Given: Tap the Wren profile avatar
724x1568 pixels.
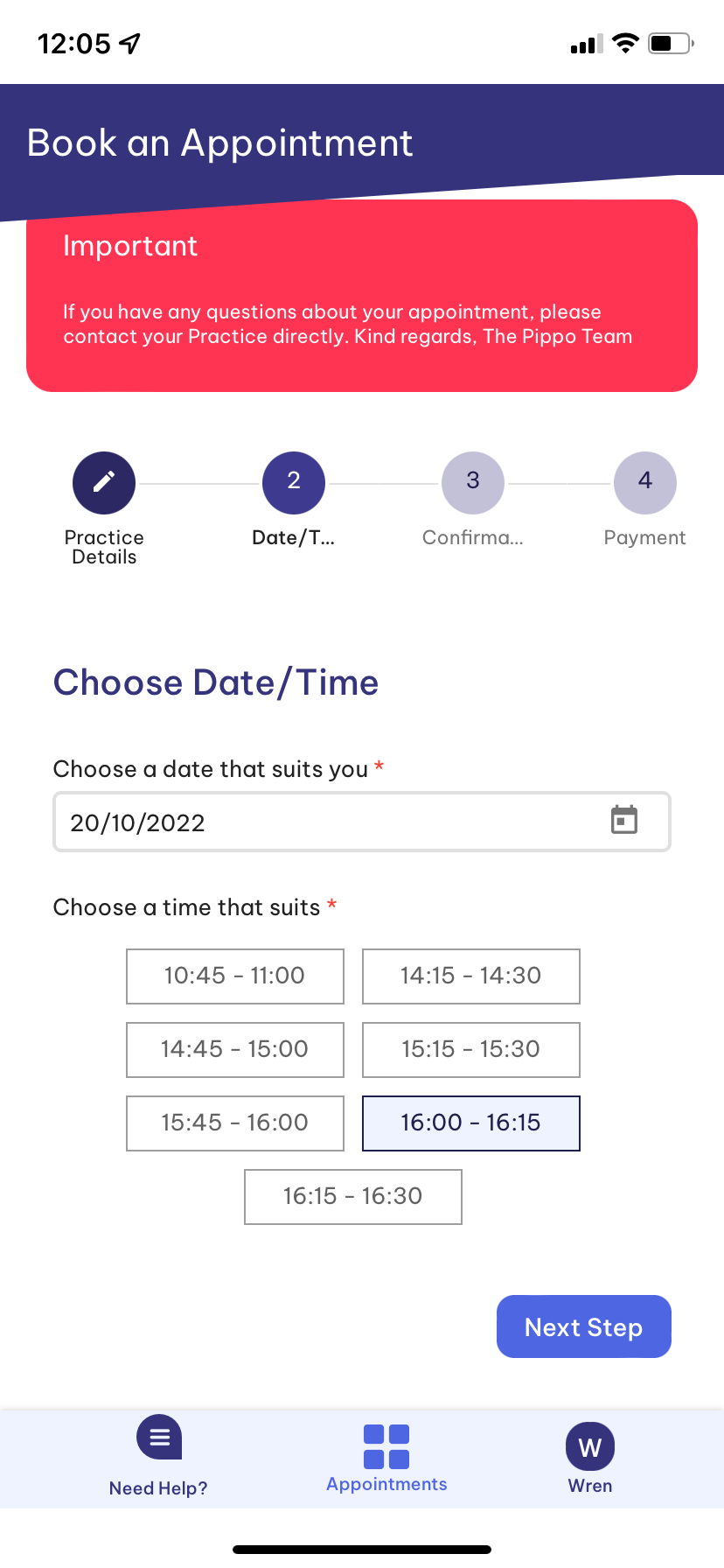Looking at the screenshot, I should (590, 1447).
